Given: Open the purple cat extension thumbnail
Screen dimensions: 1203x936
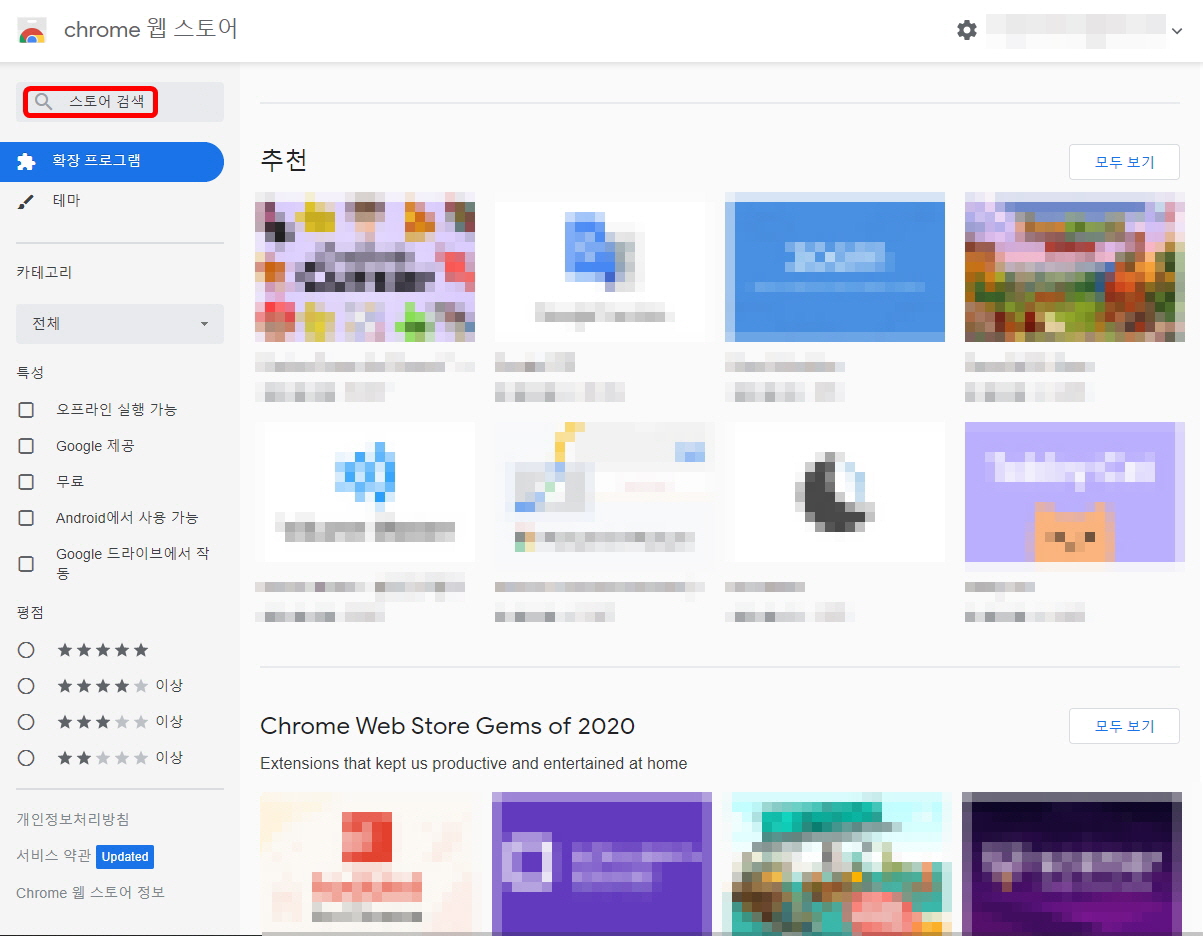Looking at the screenshot, I should [x=1075, y=492].
